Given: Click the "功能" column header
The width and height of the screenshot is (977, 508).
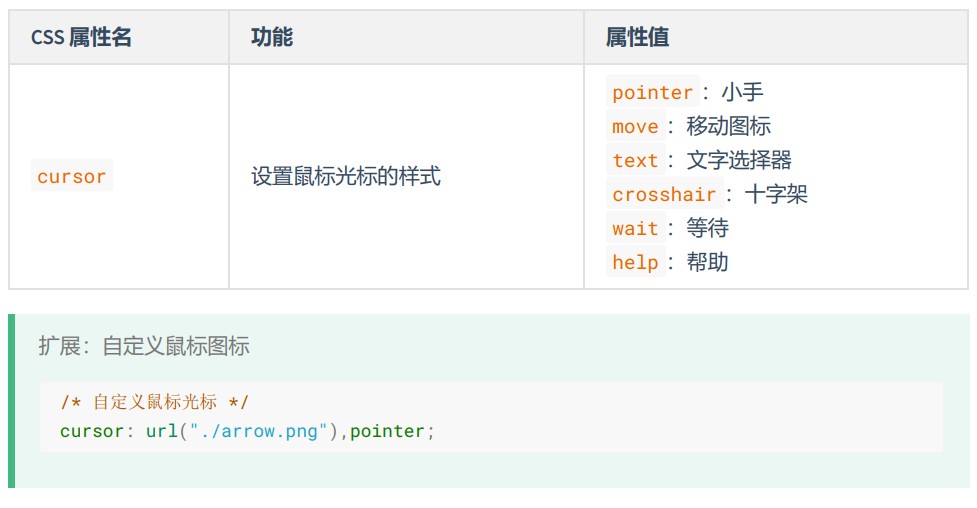Looking at the screenshot, I should (272, 38).
